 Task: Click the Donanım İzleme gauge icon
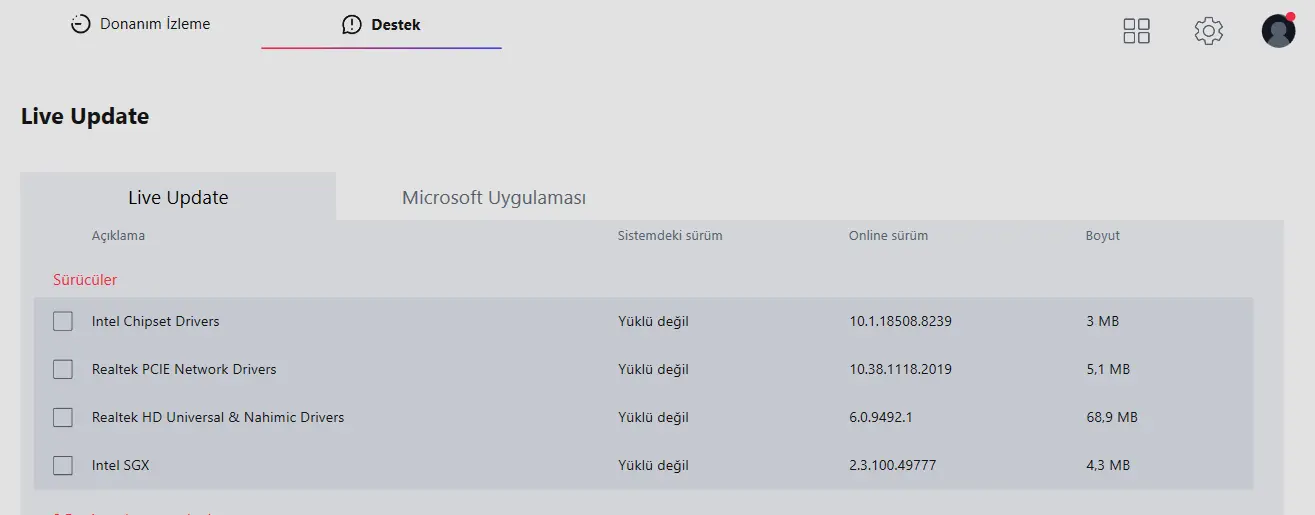(80, 24)
